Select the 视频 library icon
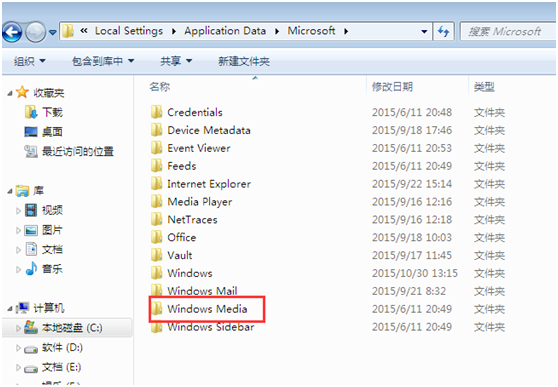558x387 pixels. point(31,210)
